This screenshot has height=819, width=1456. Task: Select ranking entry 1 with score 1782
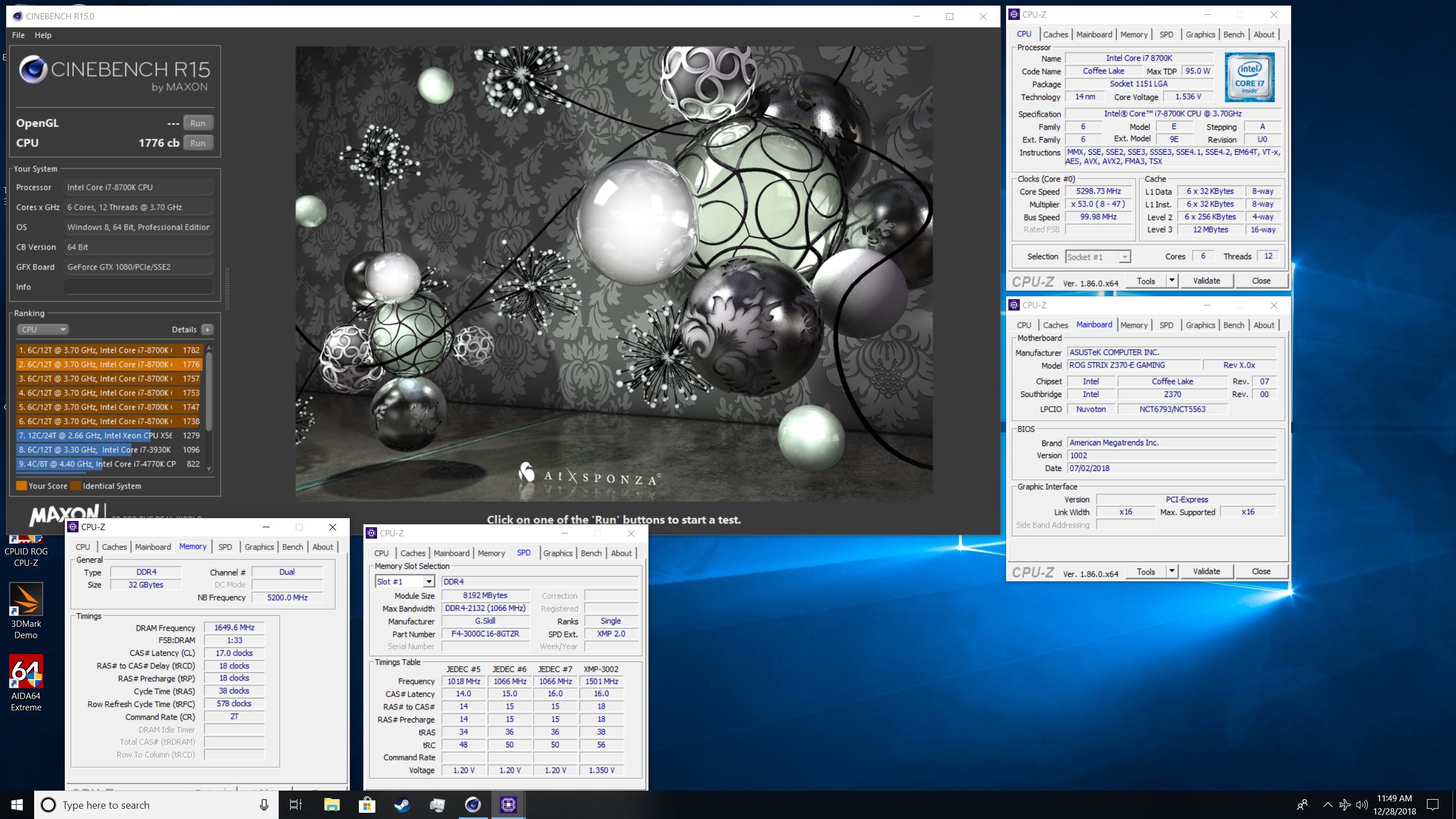tap(109, 350)
